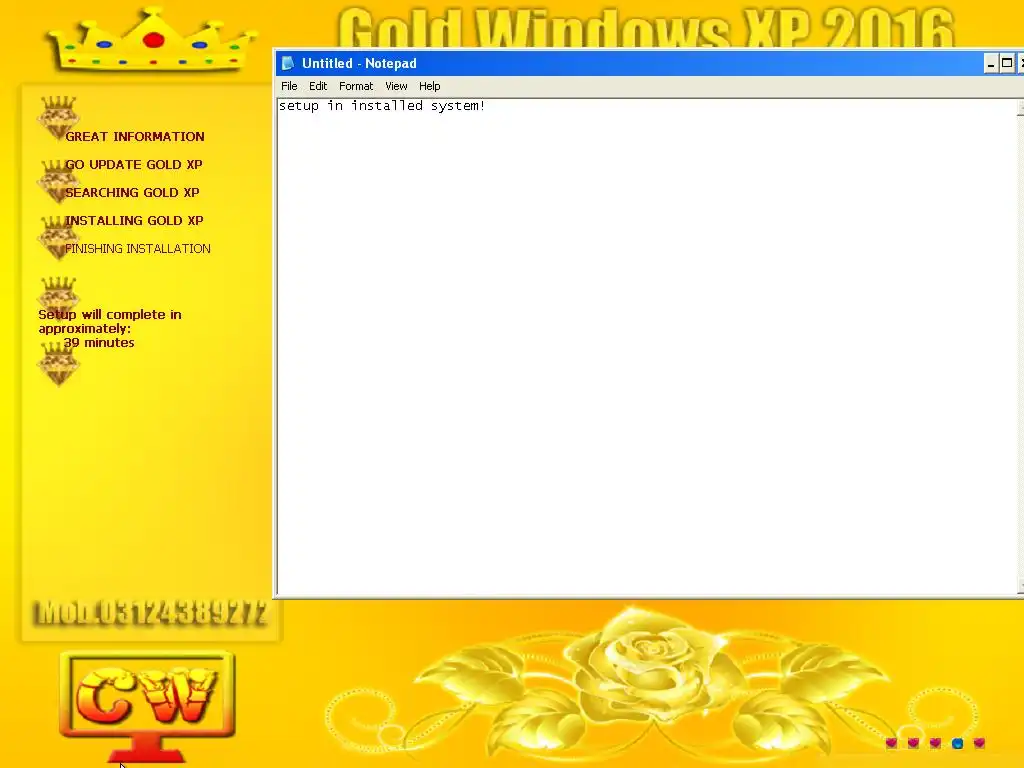Viewport: 1024px width, 768px height.
Task: Minimize the Notepad window
Action: (991, 63)
